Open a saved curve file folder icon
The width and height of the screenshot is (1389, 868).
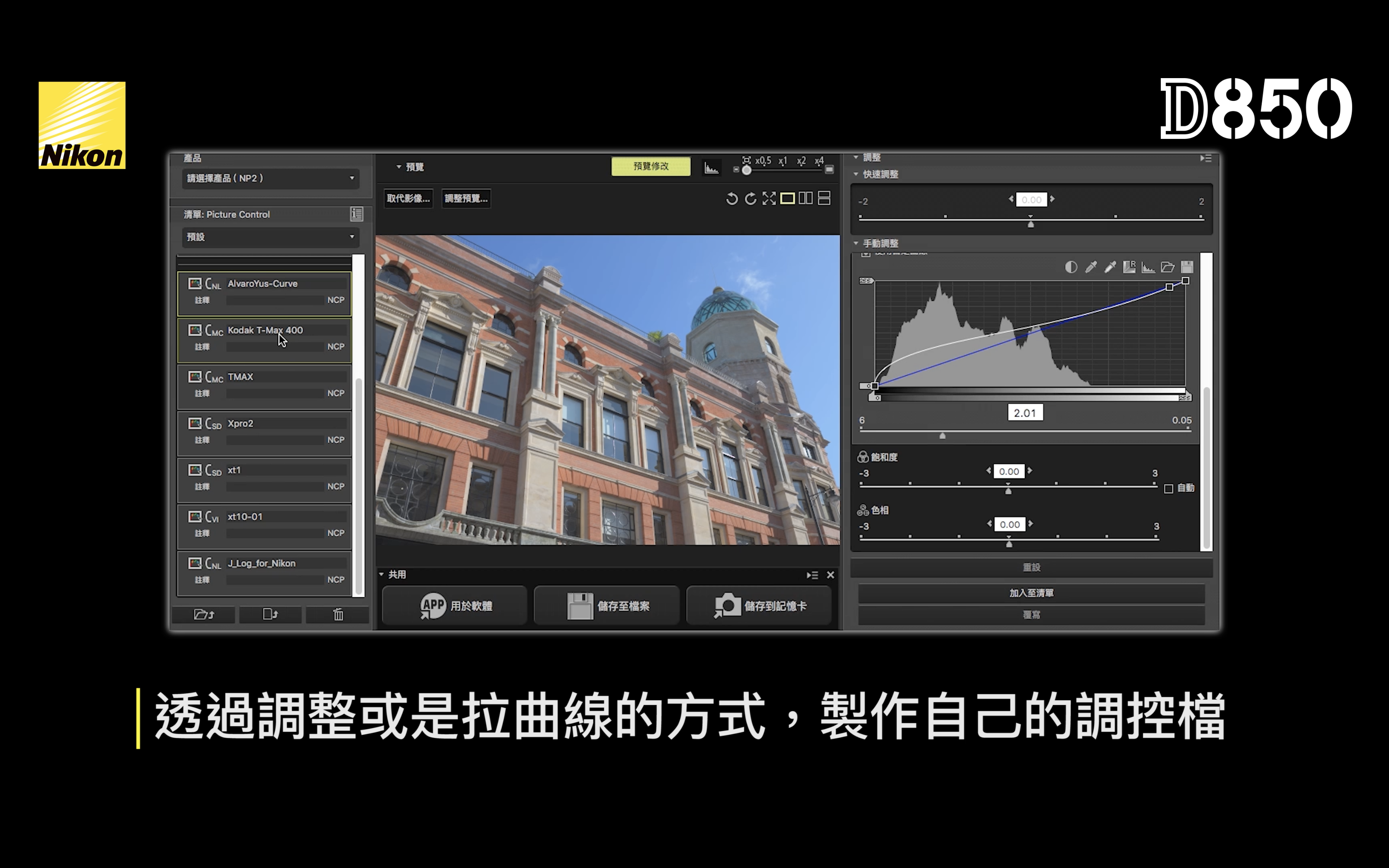(1167, 267)
